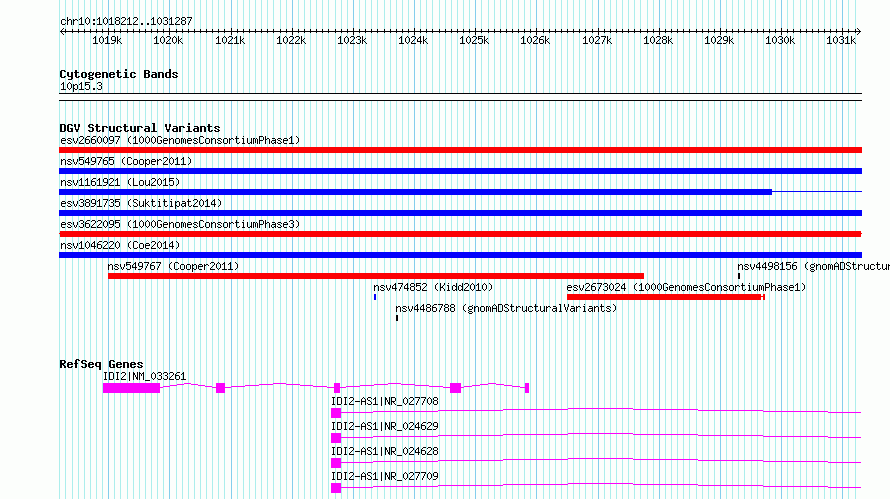The height and width of the screenshot is (499, 890).
Task: Click the 1030k ruler tick label
Action: point(780,40)
